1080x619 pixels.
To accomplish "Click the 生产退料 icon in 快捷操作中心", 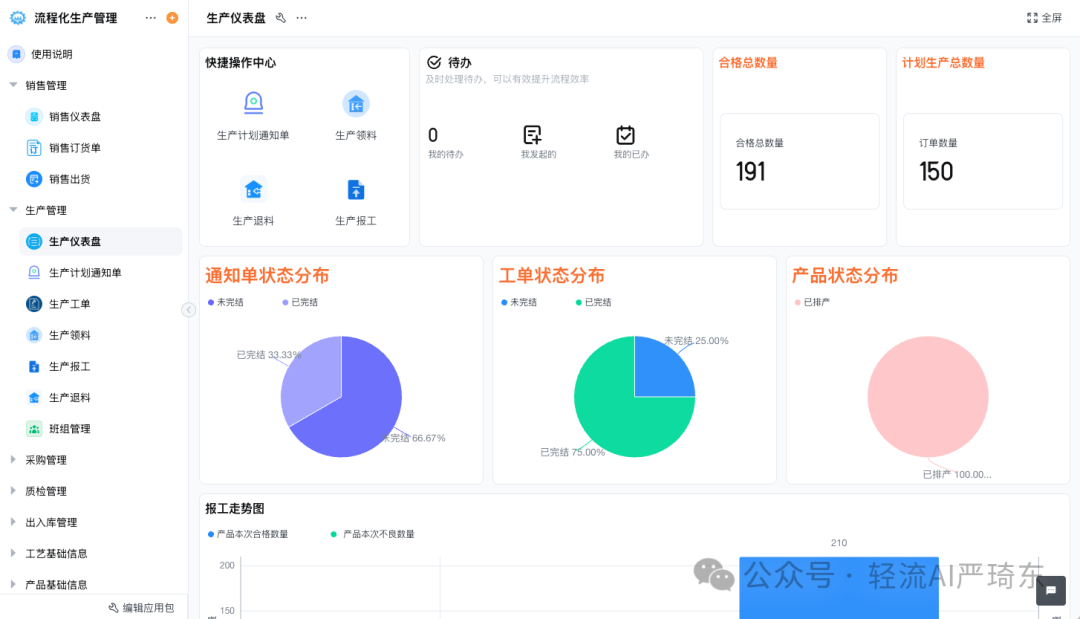I will click(253, 190).
